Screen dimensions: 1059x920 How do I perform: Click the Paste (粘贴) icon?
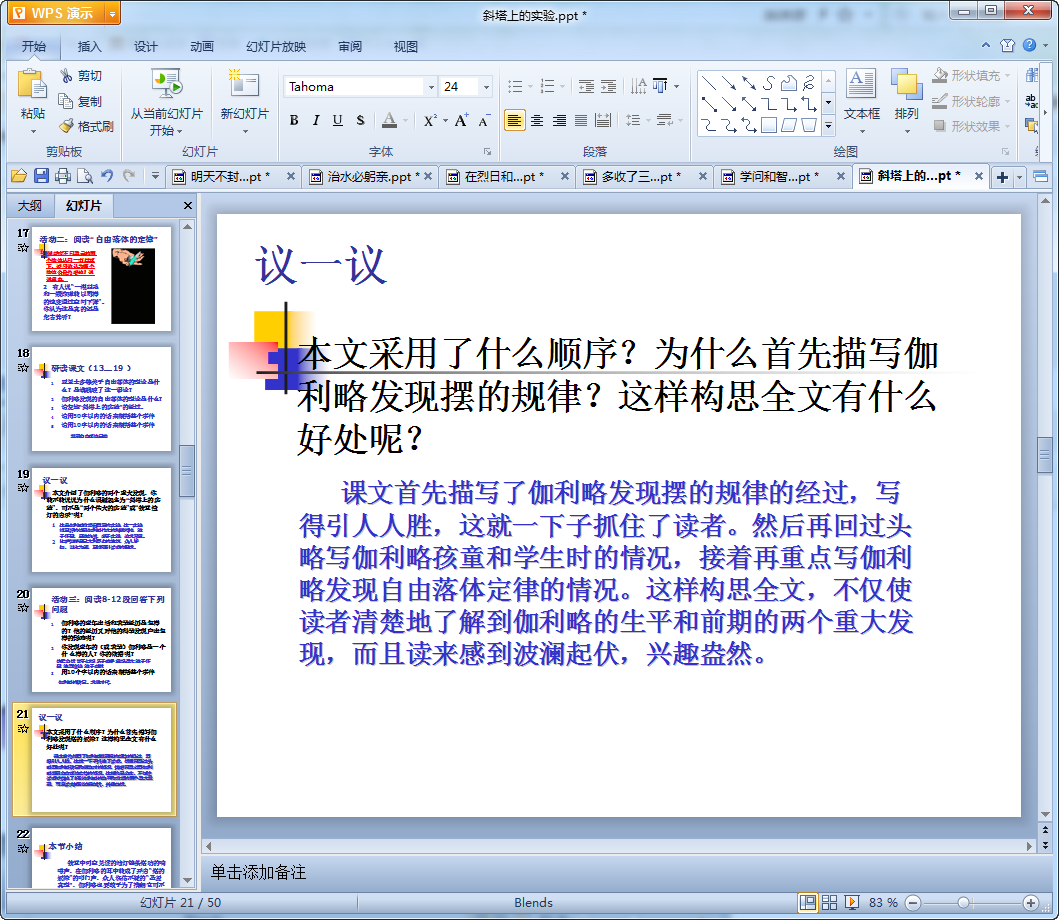pos(32,86)
